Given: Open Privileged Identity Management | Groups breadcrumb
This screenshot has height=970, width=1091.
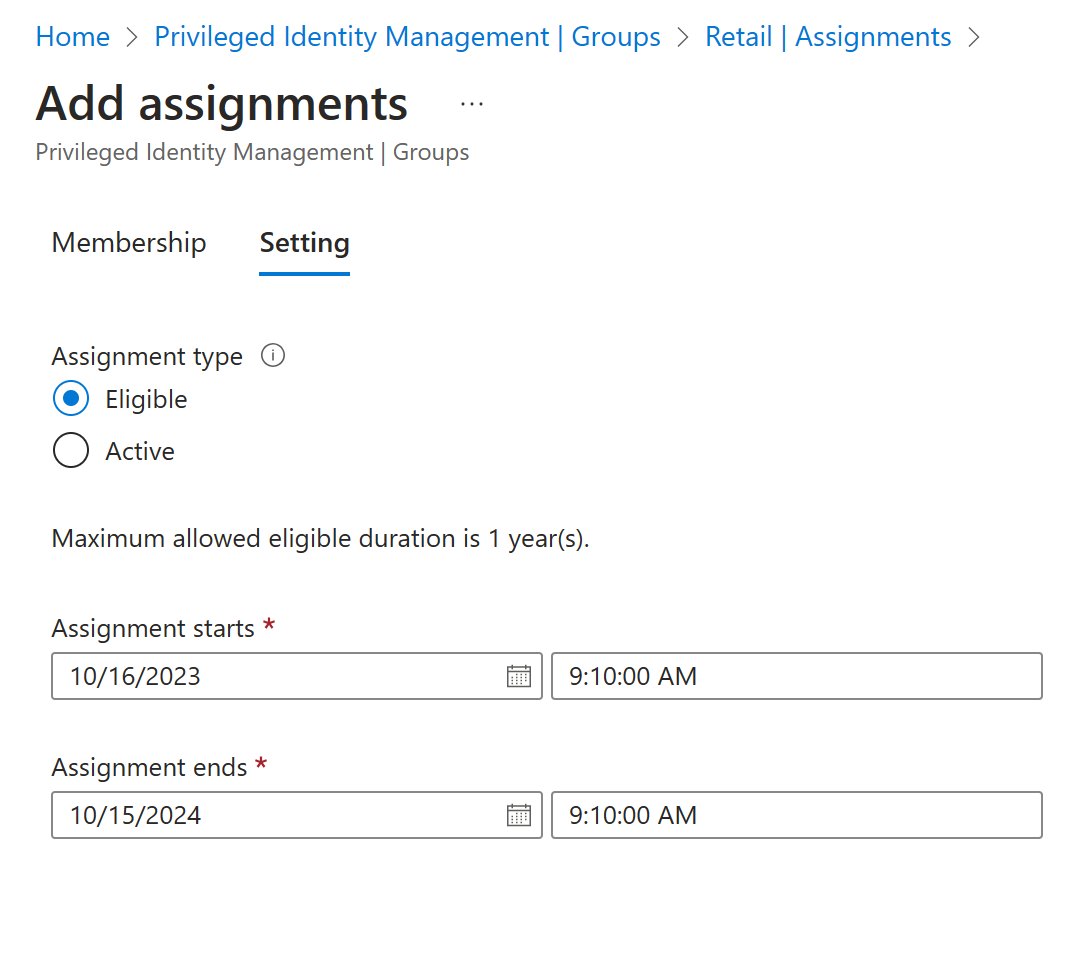Looking at the screenshot, I should click(x=407, y=38).
